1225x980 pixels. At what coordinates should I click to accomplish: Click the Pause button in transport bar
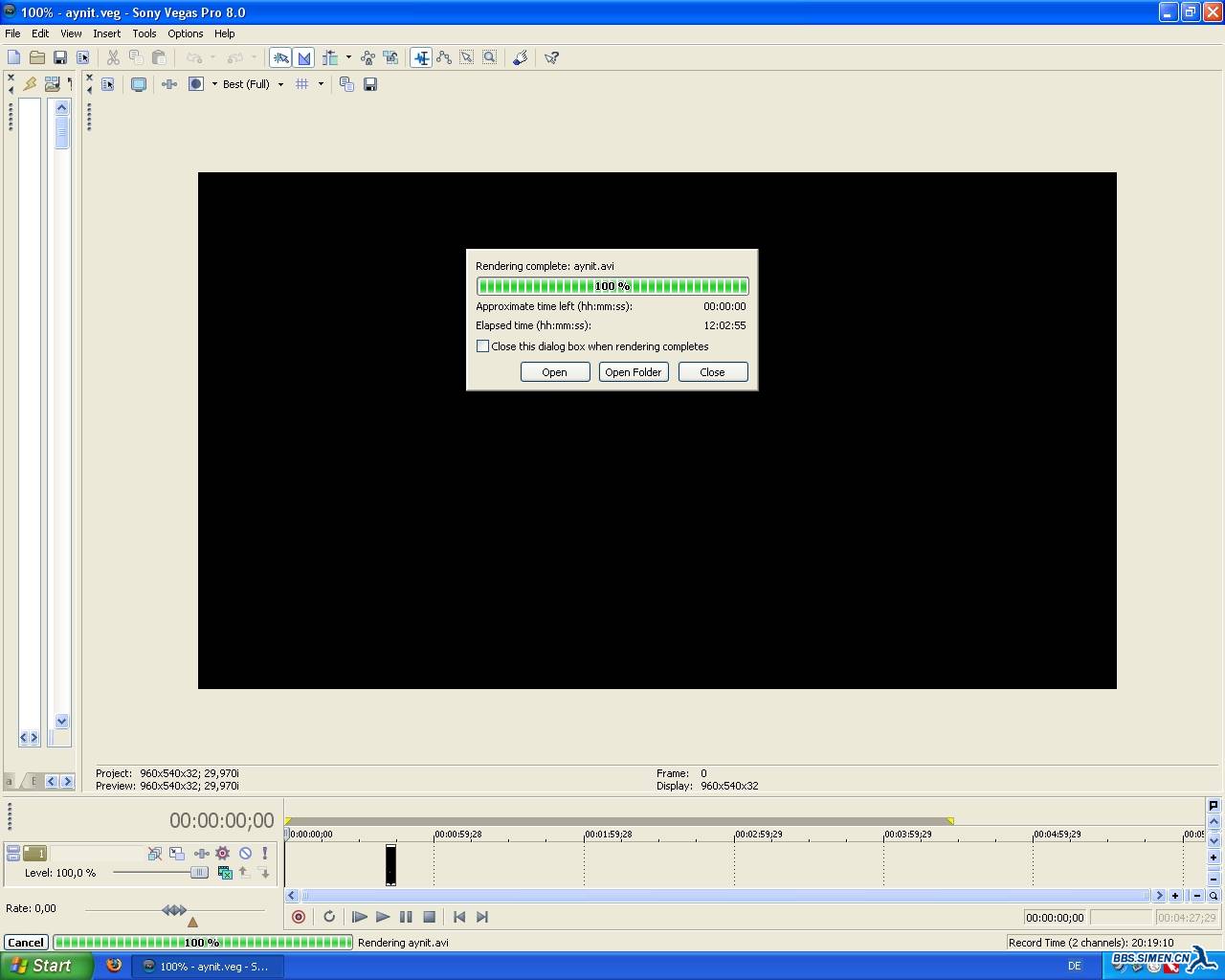pyautogui.click(x=406, y=917)
